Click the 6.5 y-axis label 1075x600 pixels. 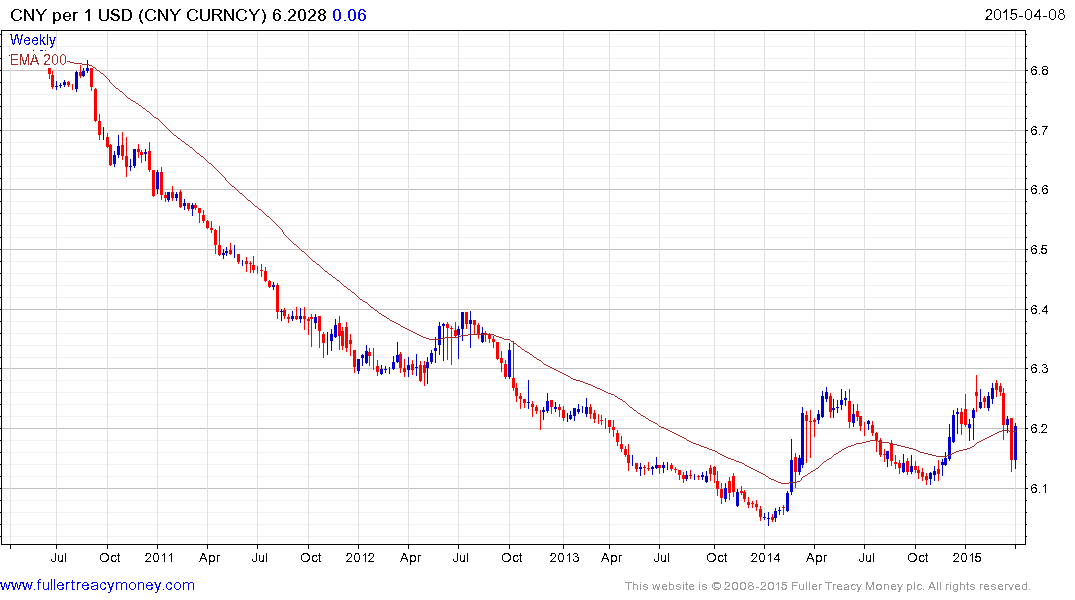[1039, 250]
